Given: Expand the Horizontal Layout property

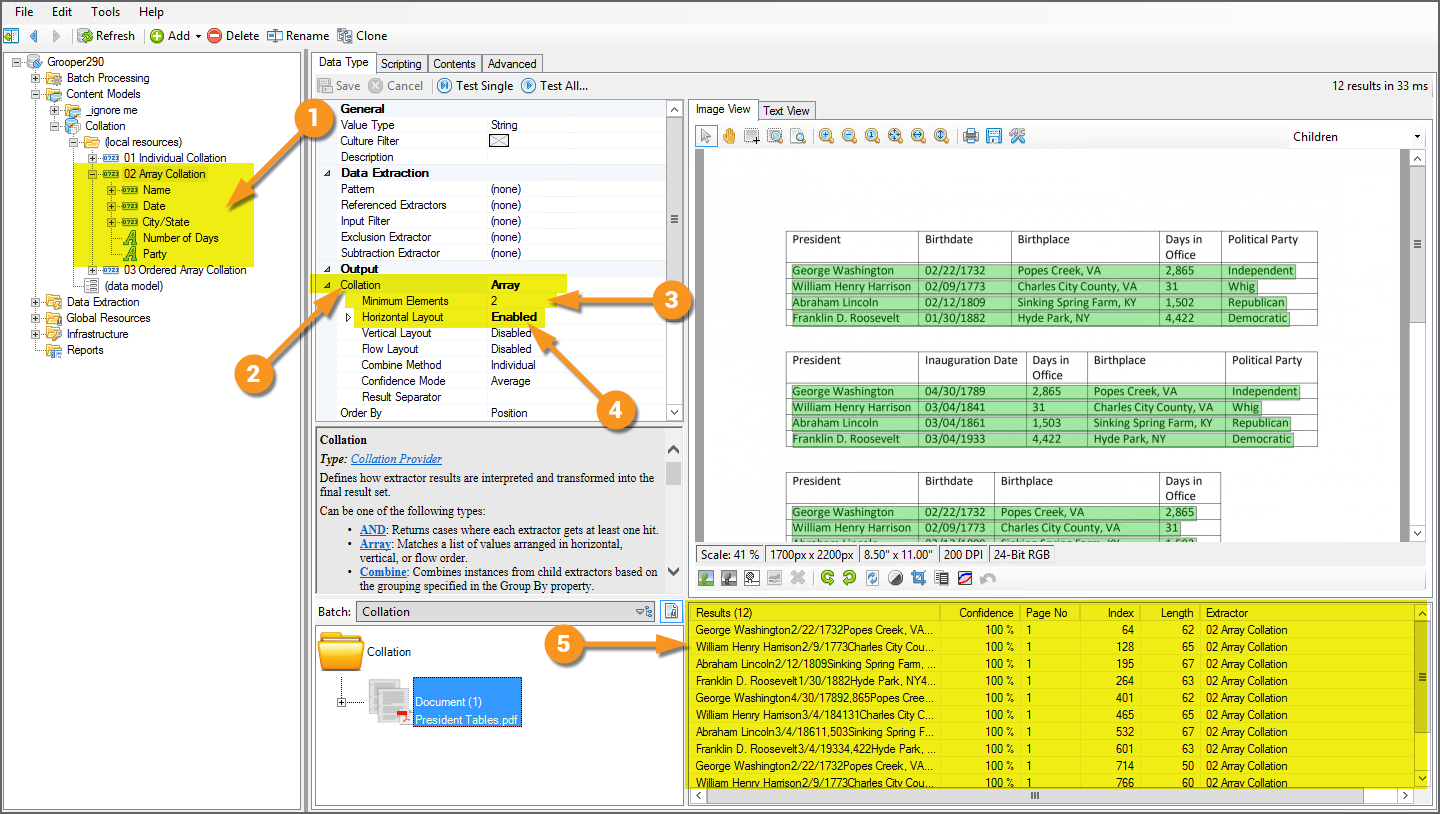Looking at the screenshot, I should 348,317.
